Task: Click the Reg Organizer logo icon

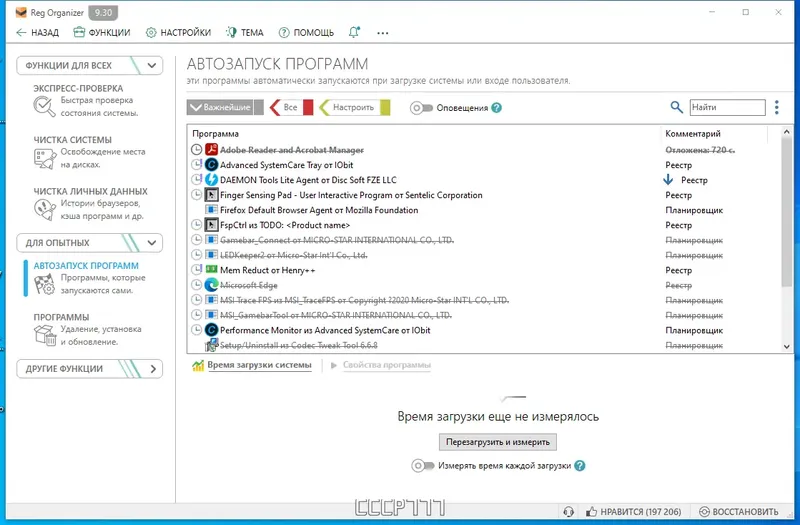Action: [21, 12]
